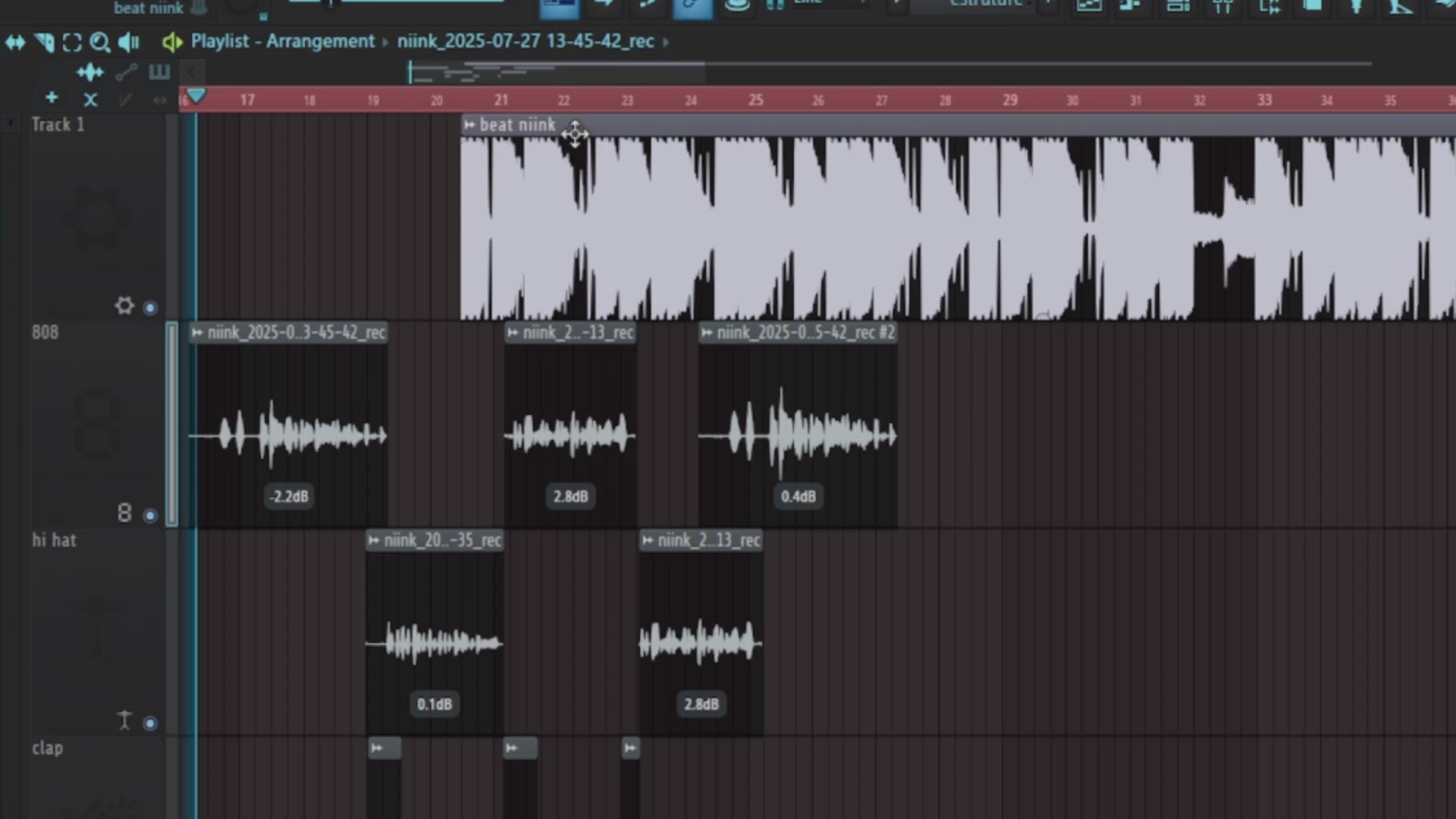Toggle the mute light on the 808 track
The height and width of the screenshot is (819, 1456).
coord(150,516)
